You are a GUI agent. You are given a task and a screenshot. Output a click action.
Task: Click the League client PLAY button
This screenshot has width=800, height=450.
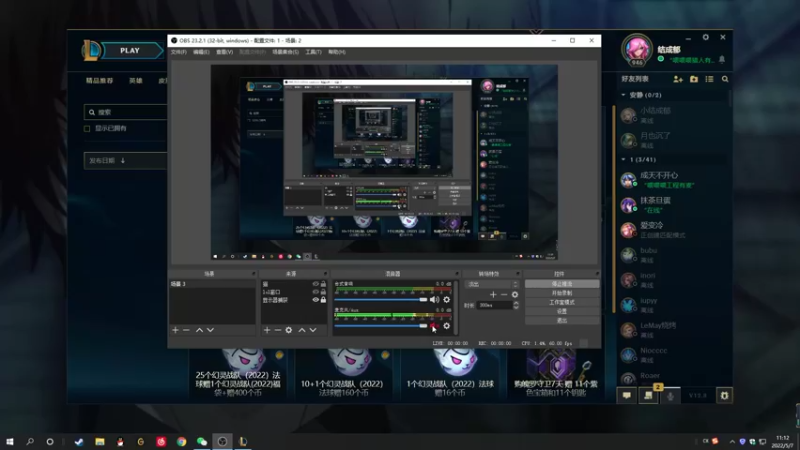tap(131, 51)
